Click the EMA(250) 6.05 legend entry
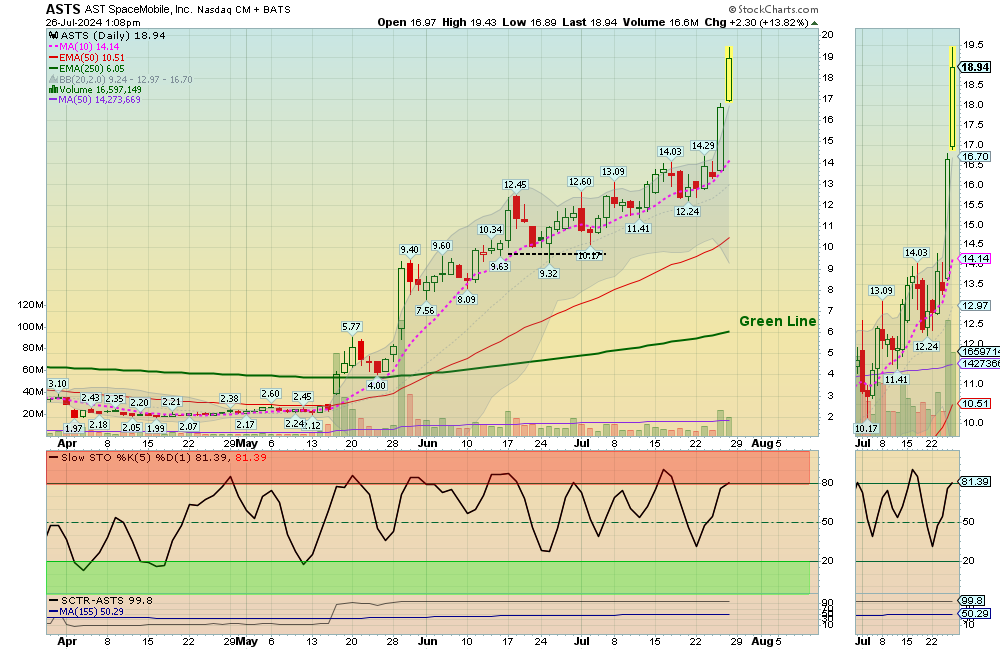This screenshot has width=1000, height=650. pos(92,68)
